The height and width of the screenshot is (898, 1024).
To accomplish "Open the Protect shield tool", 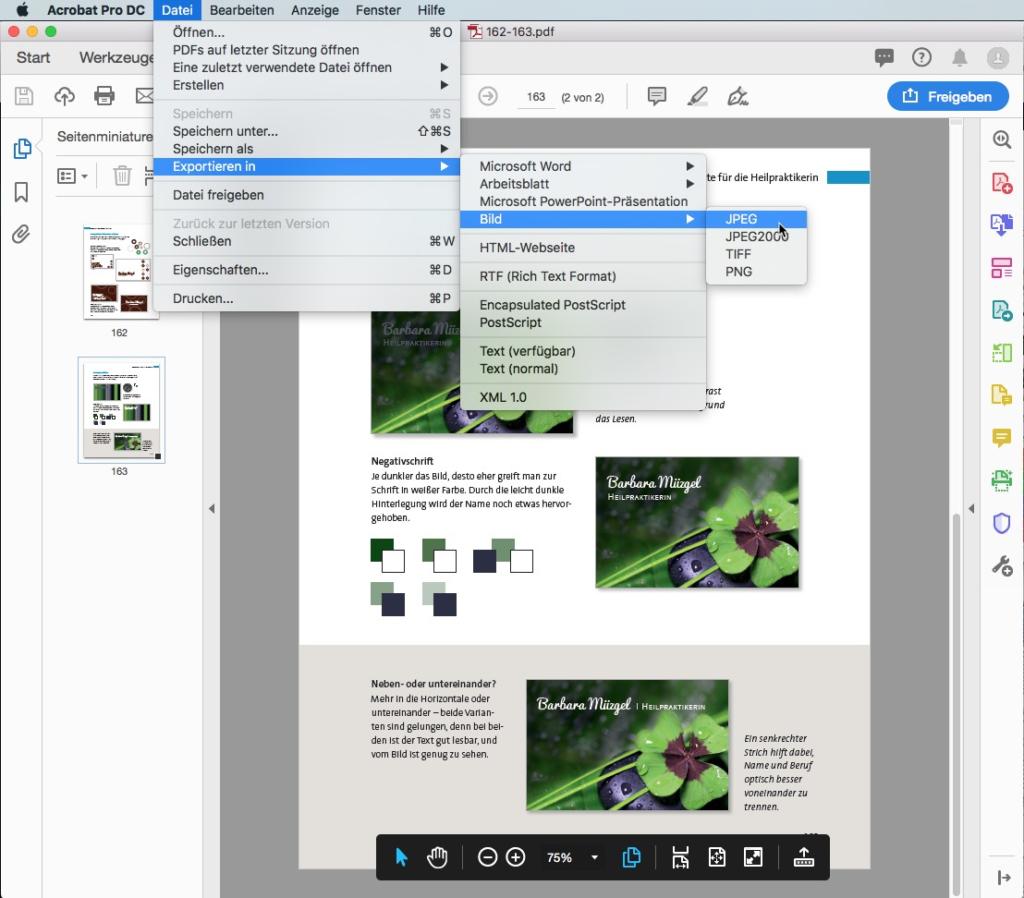I will click(1001, 523).
